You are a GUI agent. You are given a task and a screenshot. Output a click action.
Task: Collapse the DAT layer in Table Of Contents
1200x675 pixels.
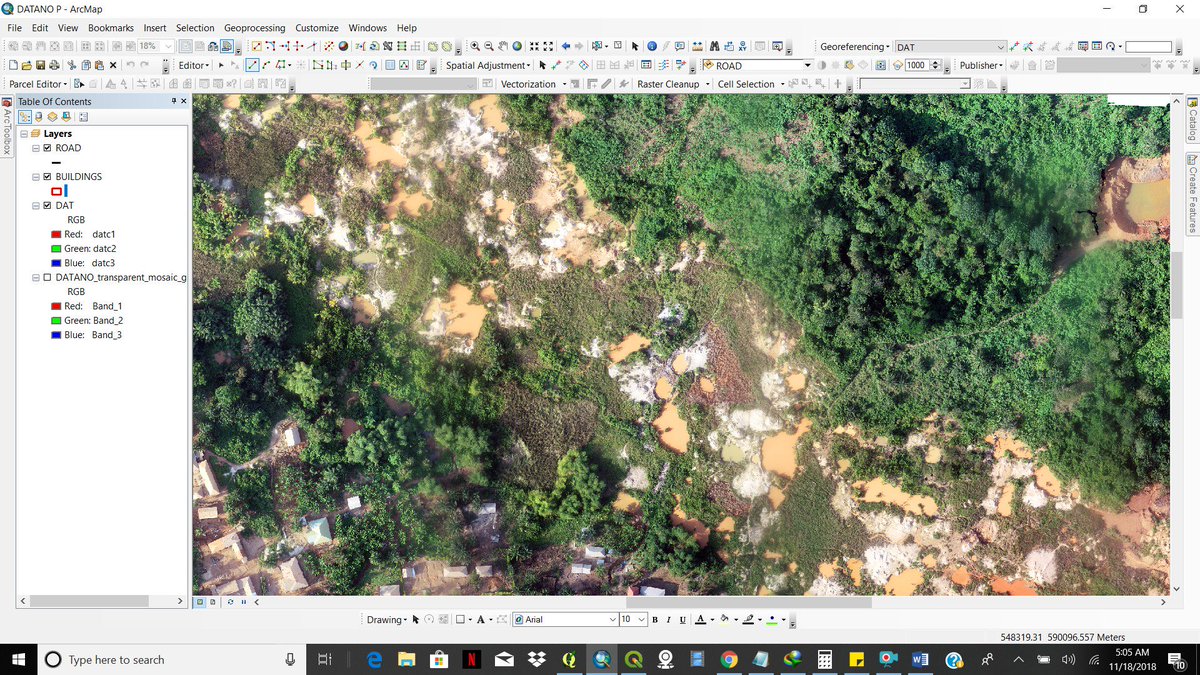[35, 205]
